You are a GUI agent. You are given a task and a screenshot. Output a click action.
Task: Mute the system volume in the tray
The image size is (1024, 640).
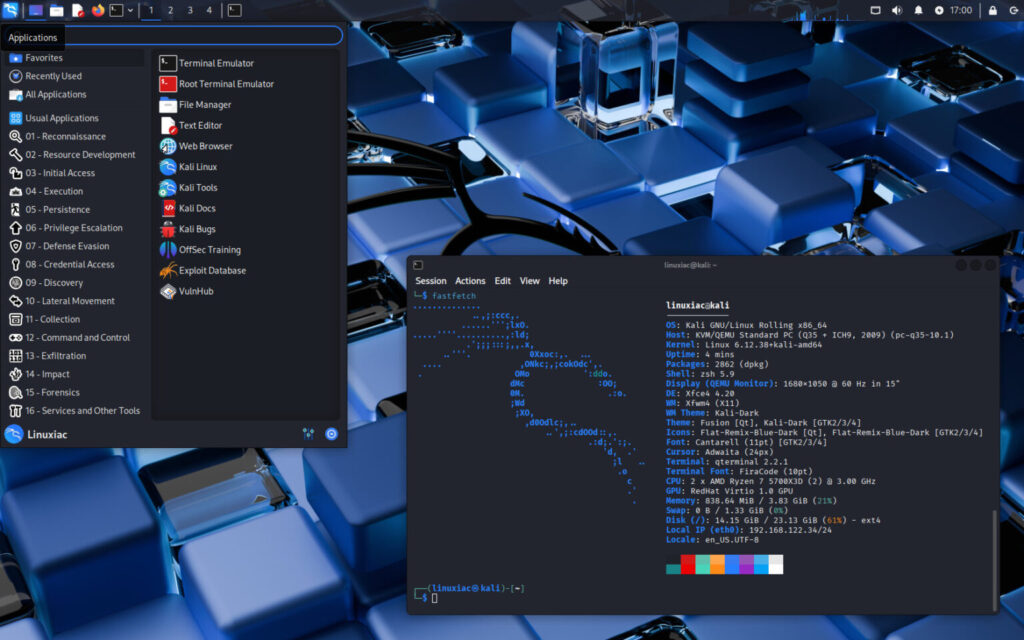(896, 10)
